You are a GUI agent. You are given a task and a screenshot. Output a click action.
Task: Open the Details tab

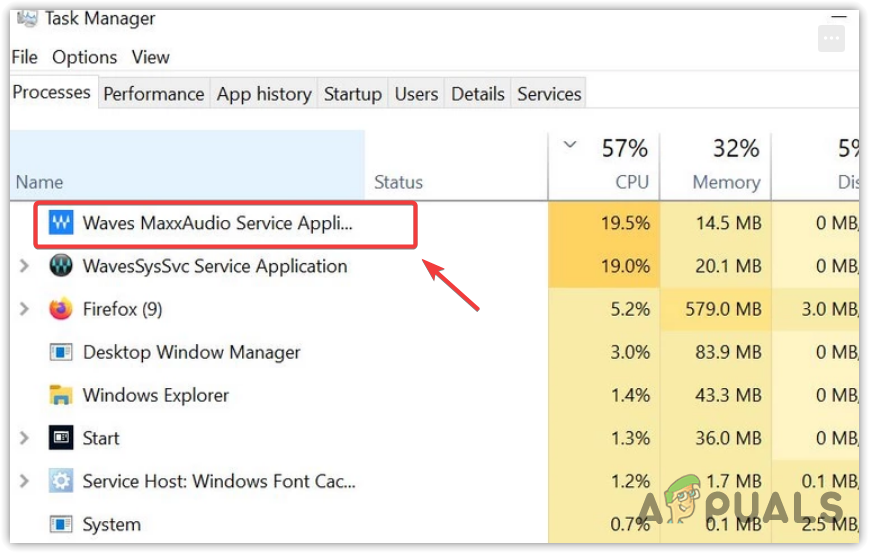pos(477,94)
